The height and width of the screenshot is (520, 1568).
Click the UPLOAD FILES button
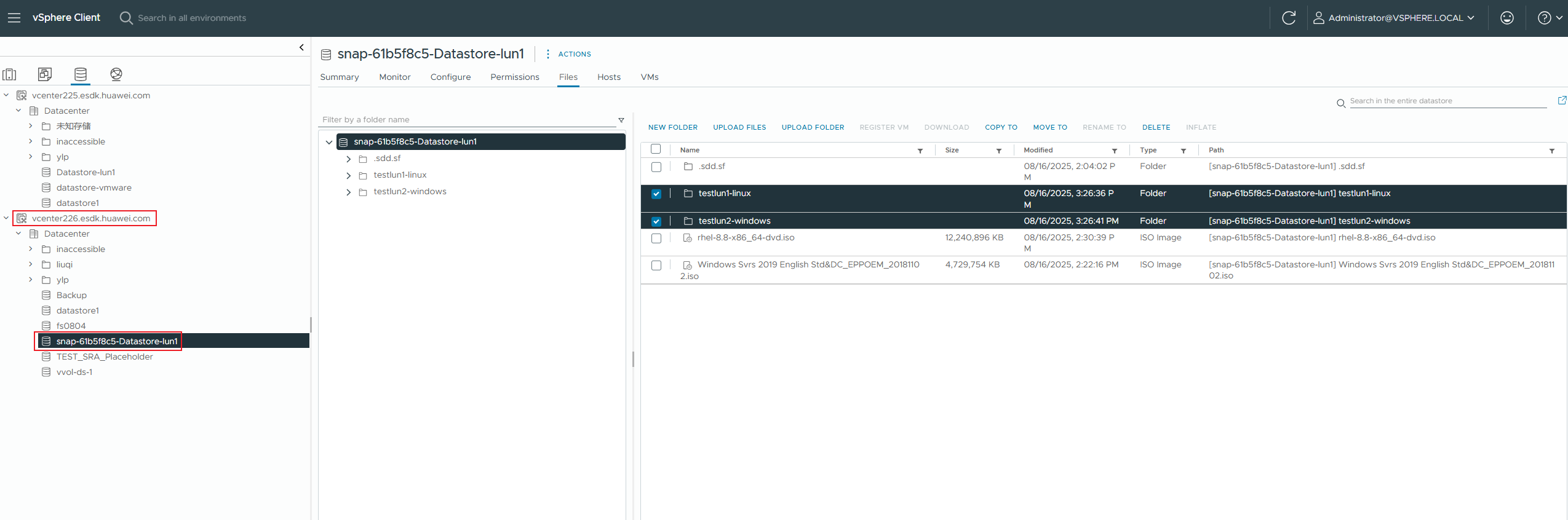point(739,127)
